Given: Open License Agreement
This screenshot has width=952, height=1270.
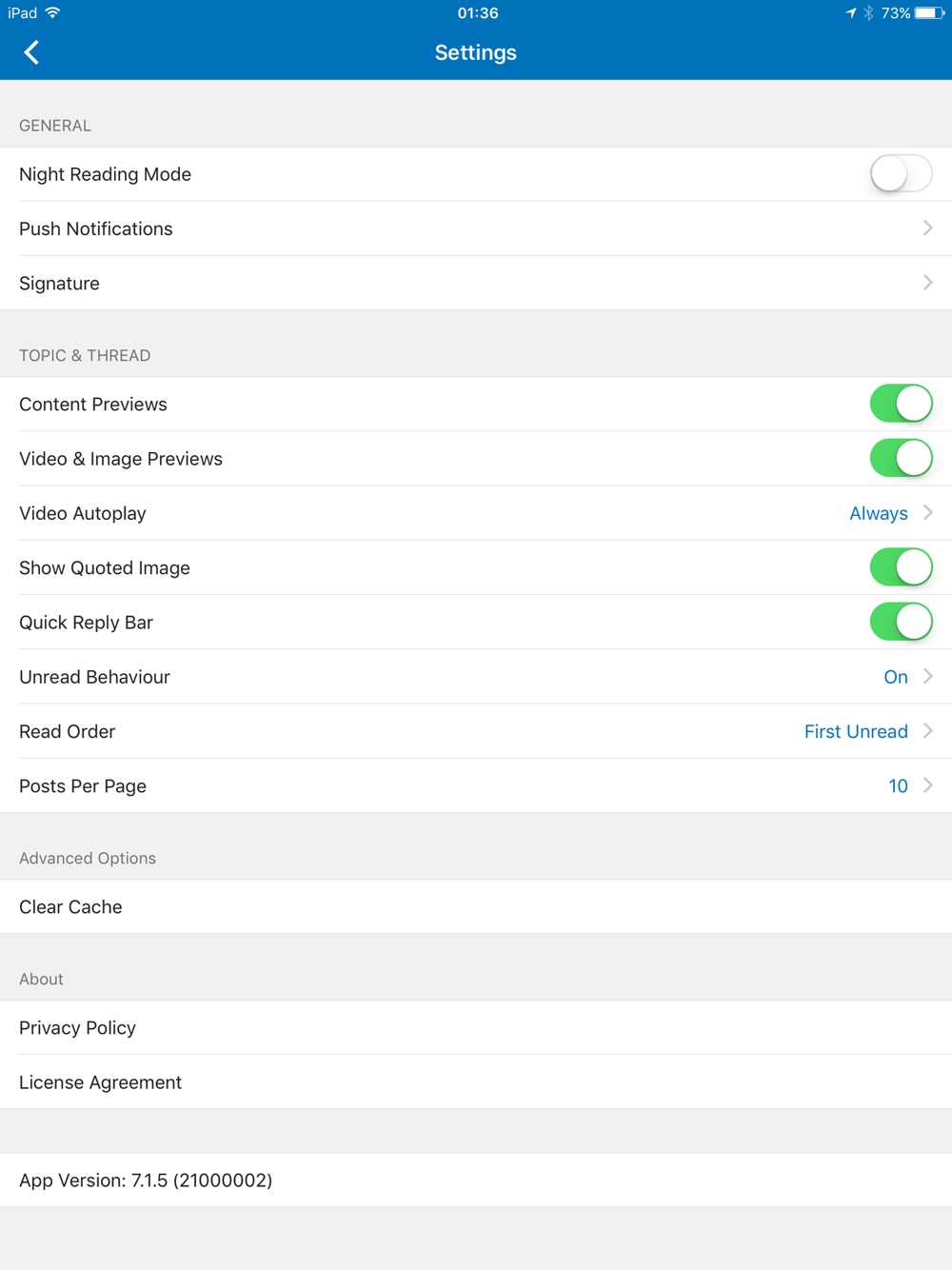Looking at the screenshot, I should point(476,1081).
